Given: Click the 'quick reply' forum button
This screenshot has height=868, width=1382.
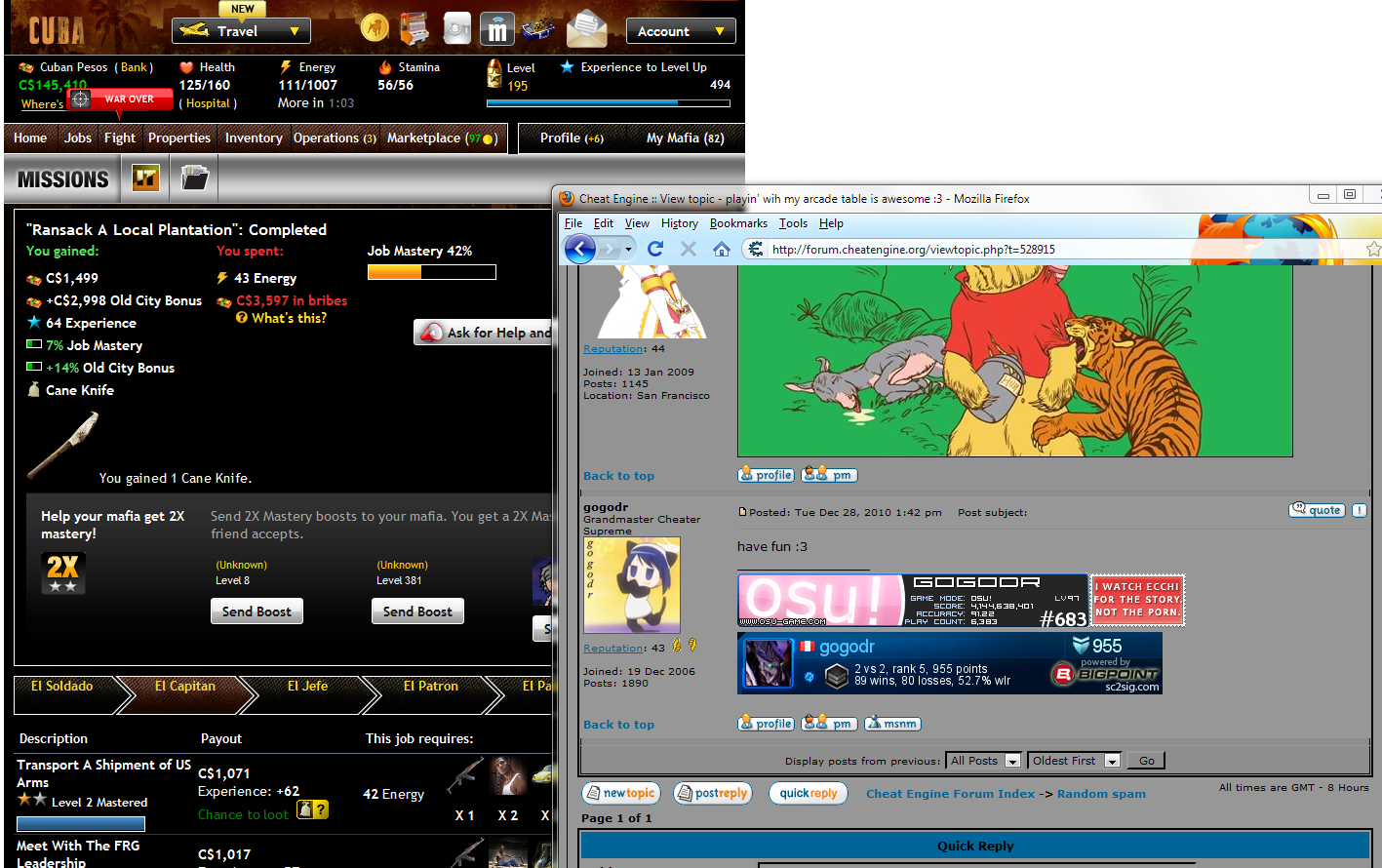Looking at the screenshot, I should click(x=808, y=794).
